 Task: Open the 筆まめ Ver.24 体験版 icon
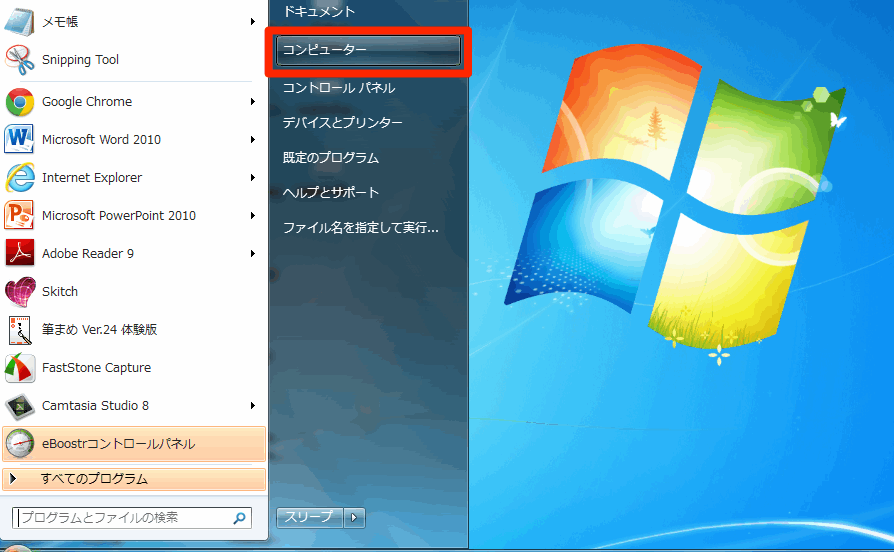click(x=19, y=330)
